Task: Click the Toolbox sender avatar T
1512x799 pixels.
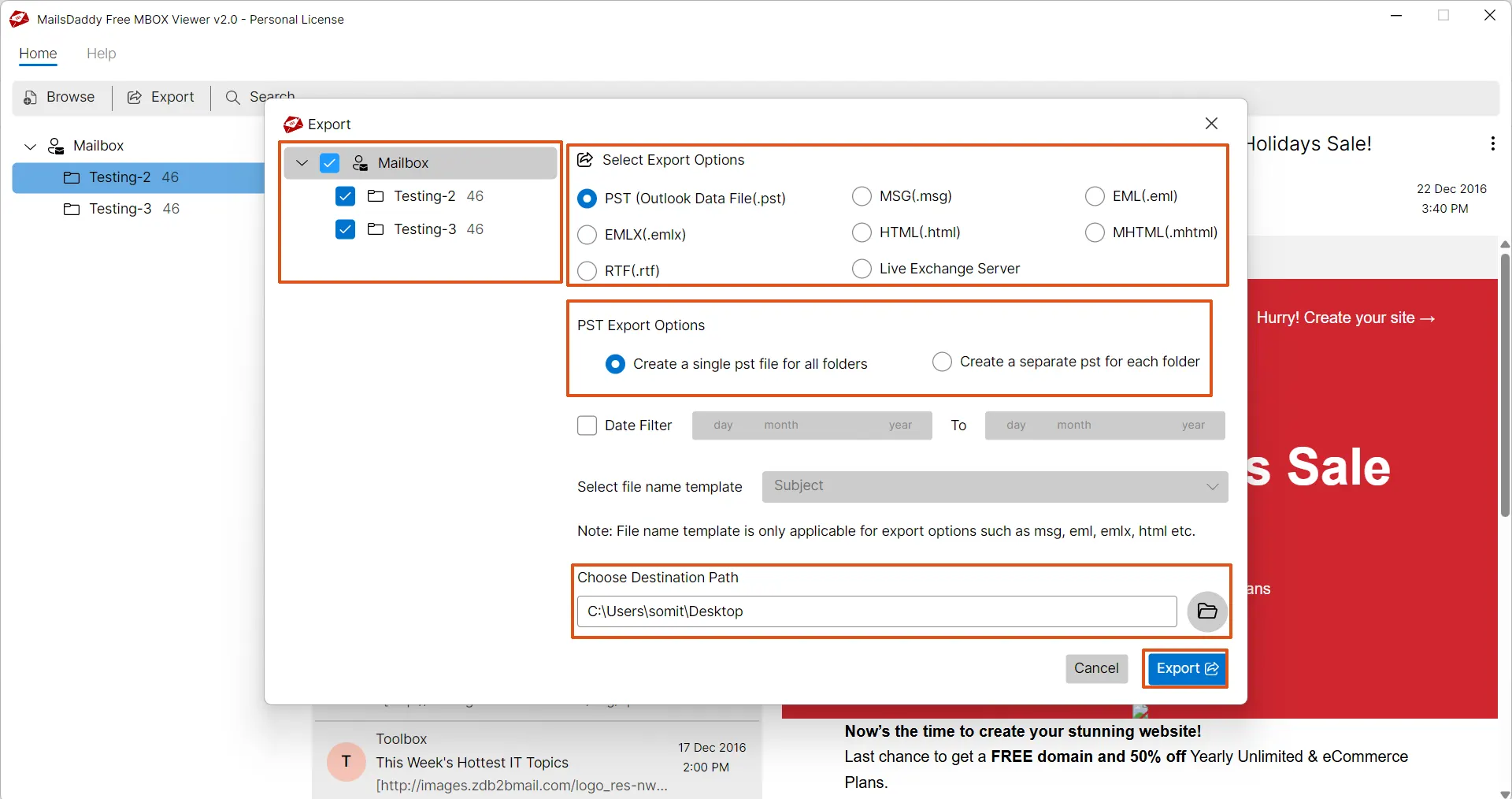Action: (x=346, y=761)
